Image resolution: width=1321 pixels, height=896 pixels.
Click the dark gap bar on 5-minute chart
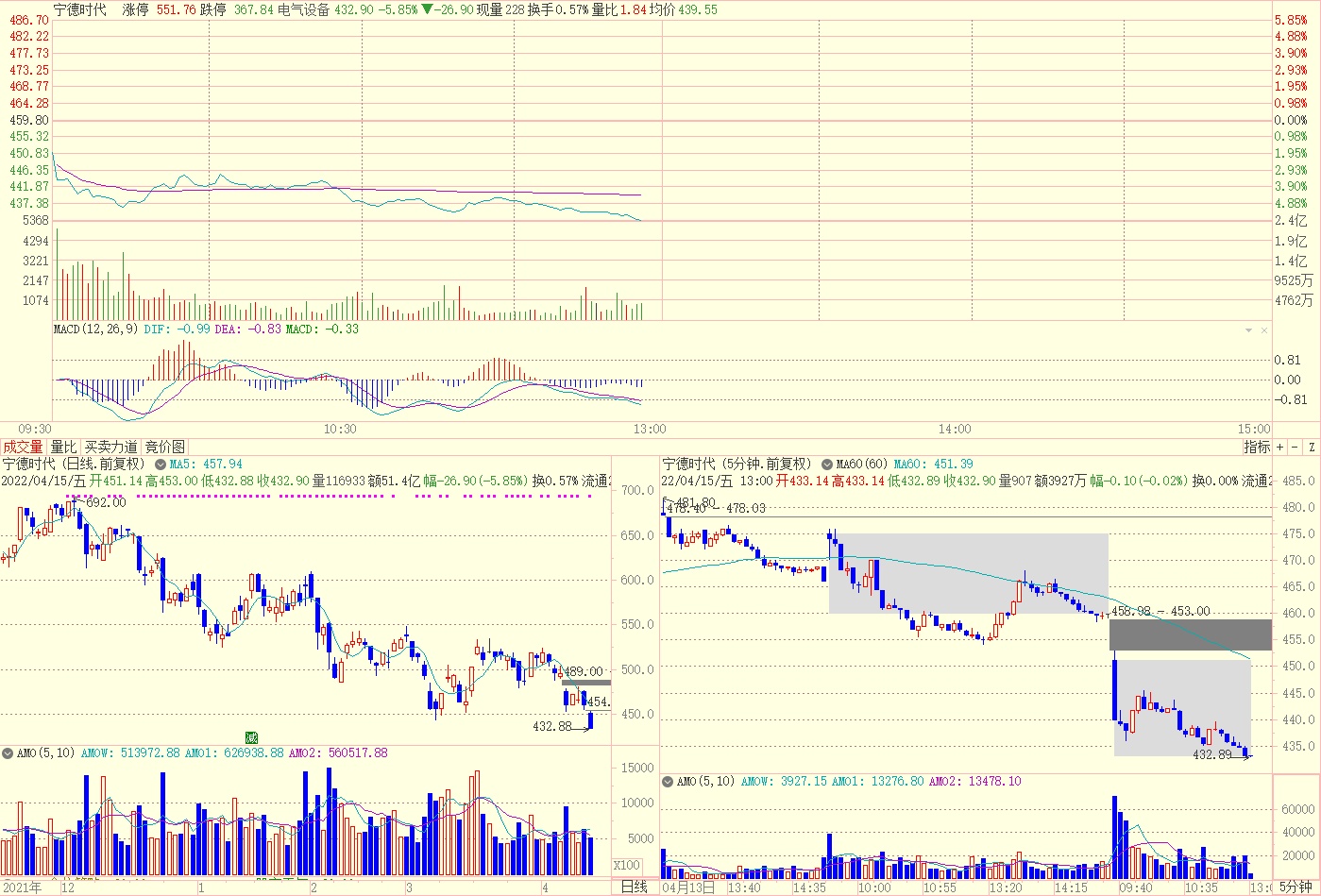pyautogui.click(x=1190, y=634)
